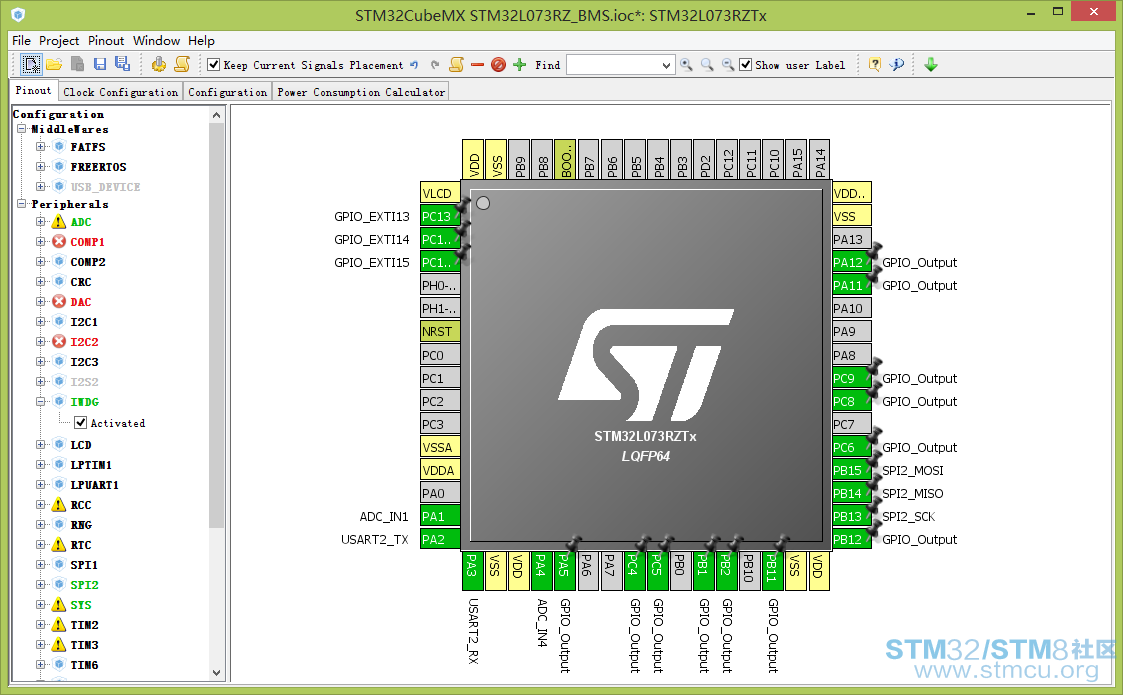Open Power Consumption Calculator tab
The image size is (1123, 695).
pyautogui.click(x=361, y=92)
